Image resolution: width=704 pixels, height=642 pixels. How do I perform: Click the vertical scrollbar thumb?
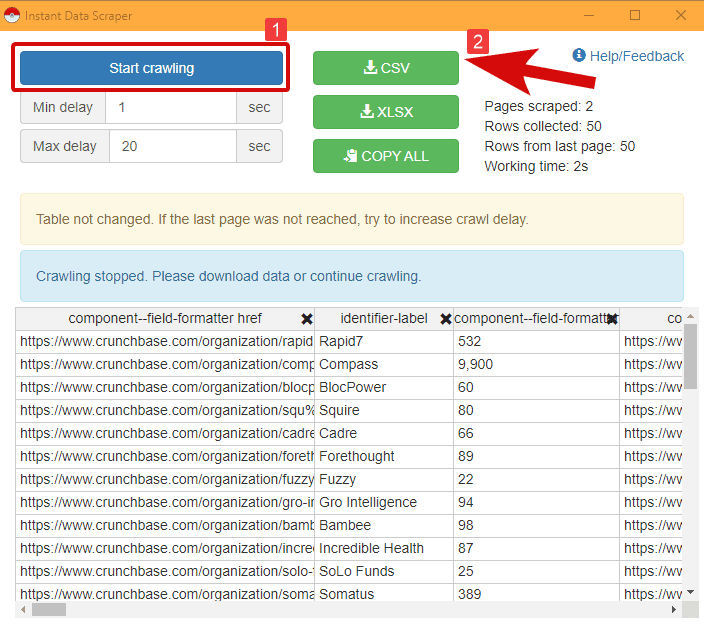tap(691, 356)
